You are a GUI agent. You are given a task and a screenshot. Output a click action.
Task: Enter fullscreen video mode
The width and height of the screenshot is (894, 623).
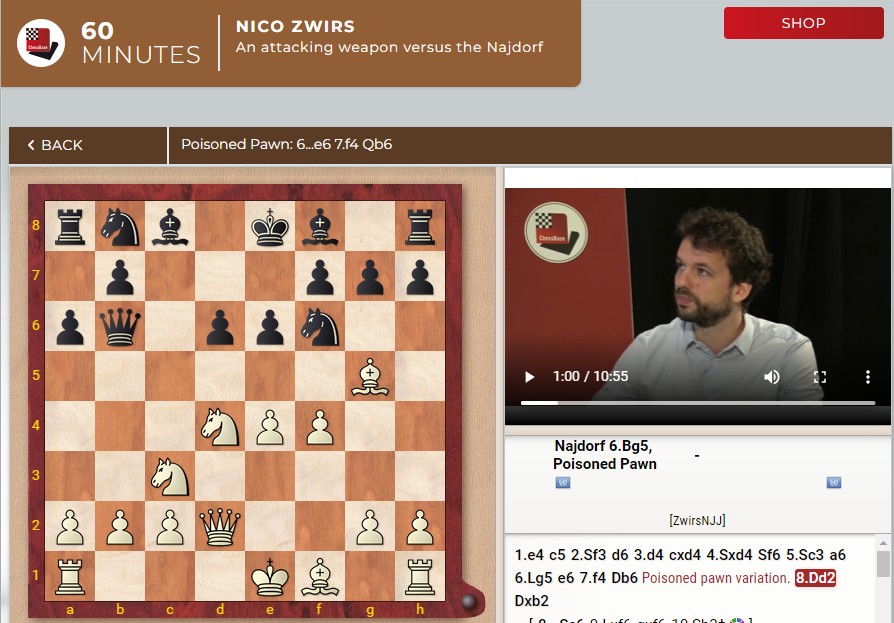pos(820,377)
